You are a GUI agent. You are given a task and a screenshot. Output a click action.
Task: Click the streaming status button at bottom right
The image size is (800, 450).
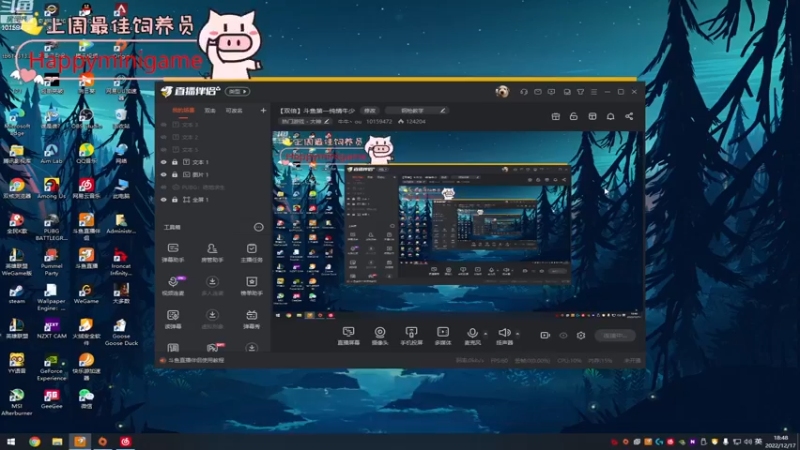(615, 335)
